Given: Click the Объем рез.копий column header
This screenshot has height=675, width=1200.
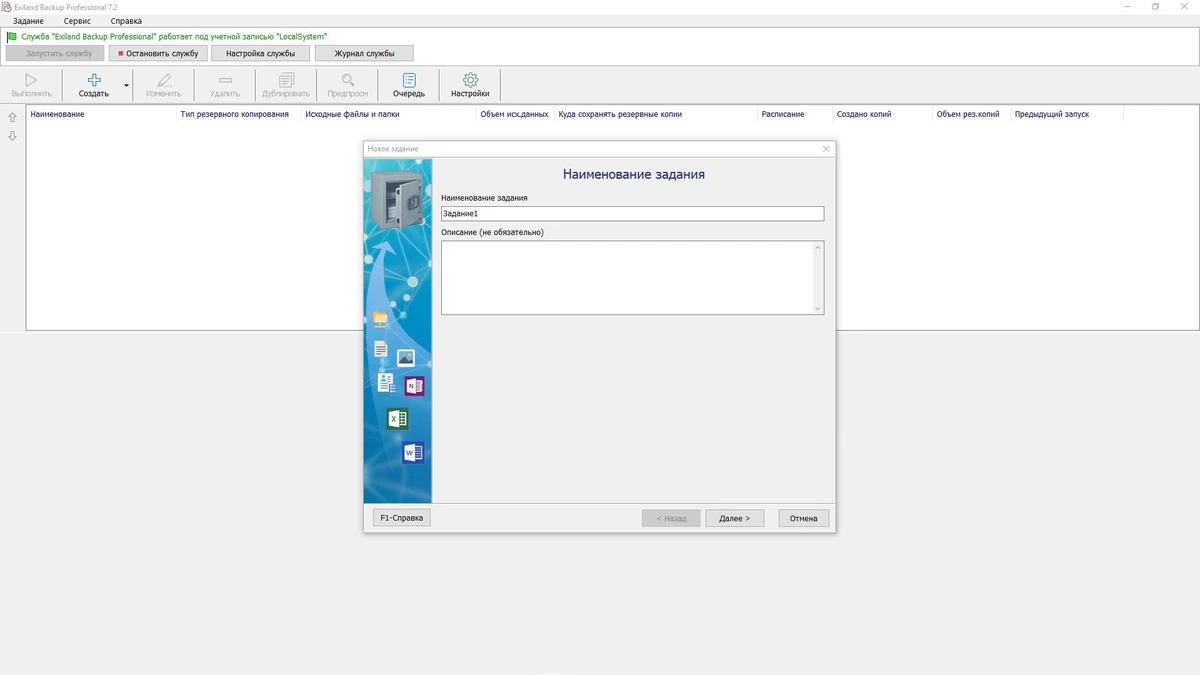Looking at the screenshot, I should [968, 114].
